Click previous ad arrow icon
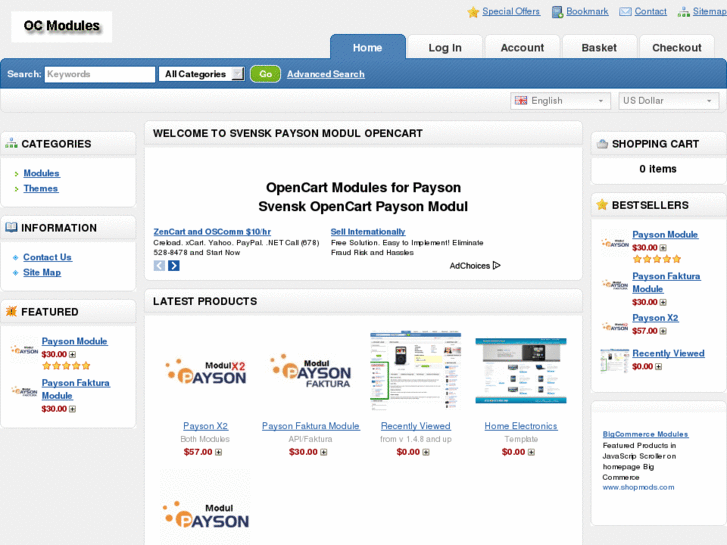Image resolution: width=727 pixels, height=545 pixels. 159,266
